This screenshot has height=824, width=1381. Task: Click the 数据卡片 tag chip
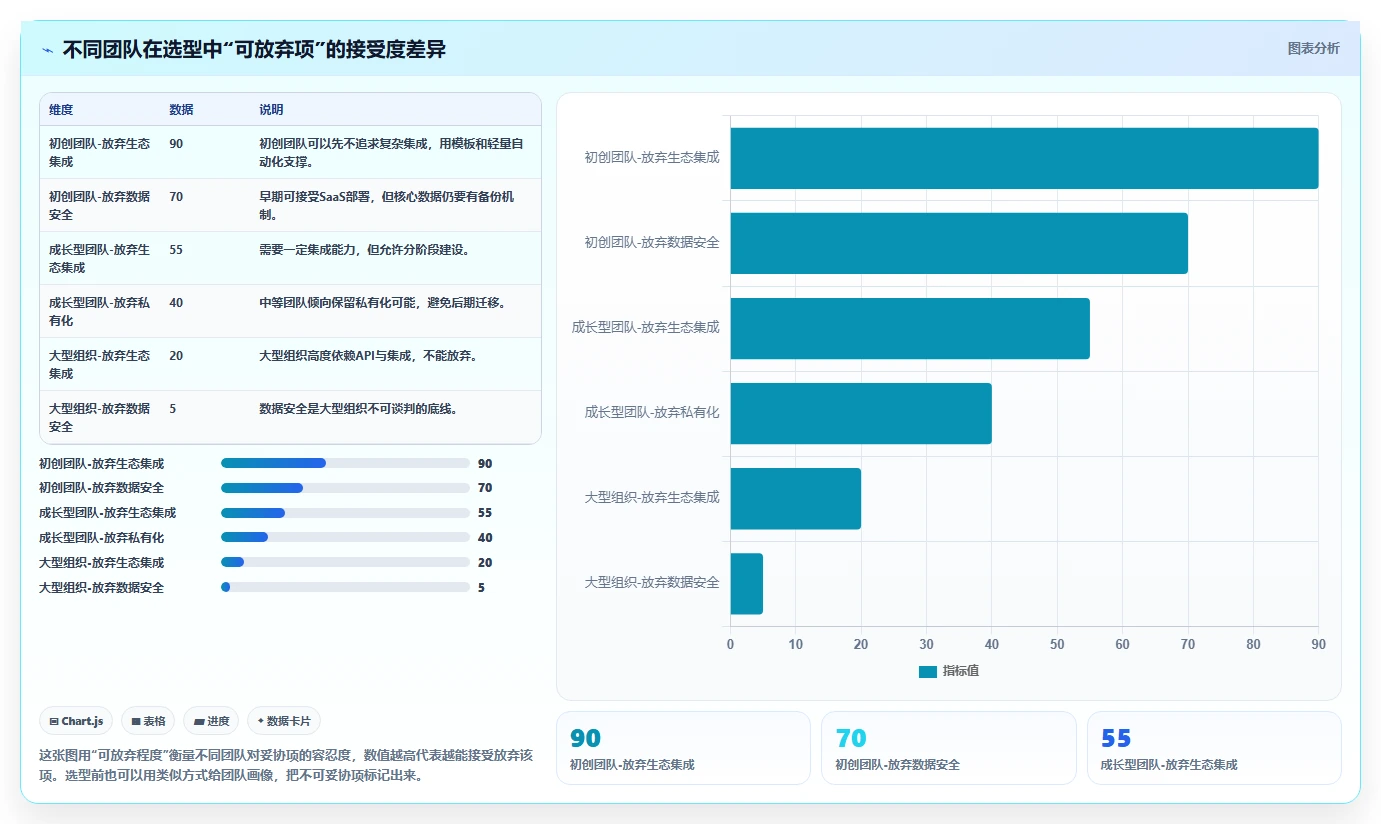tap(283, 721)
